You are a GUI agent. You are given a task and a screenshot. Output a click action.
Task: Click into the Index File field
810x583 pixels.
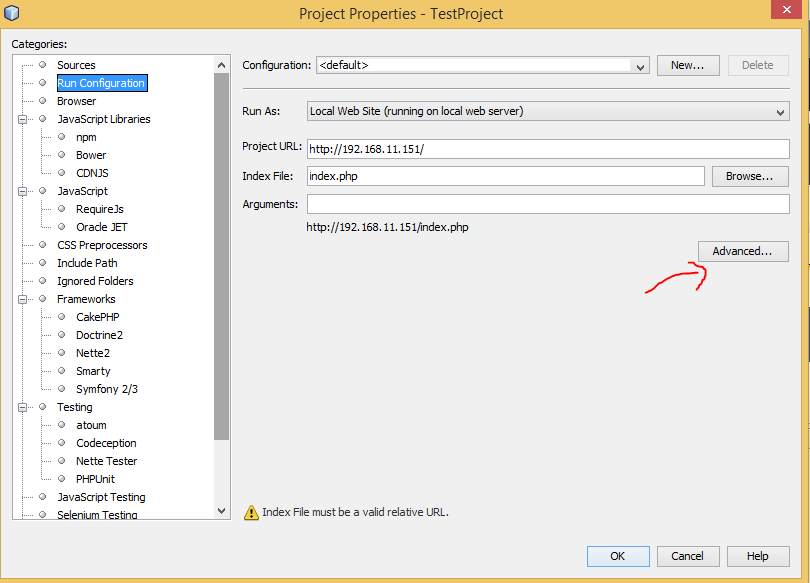(x=505, y=176)
